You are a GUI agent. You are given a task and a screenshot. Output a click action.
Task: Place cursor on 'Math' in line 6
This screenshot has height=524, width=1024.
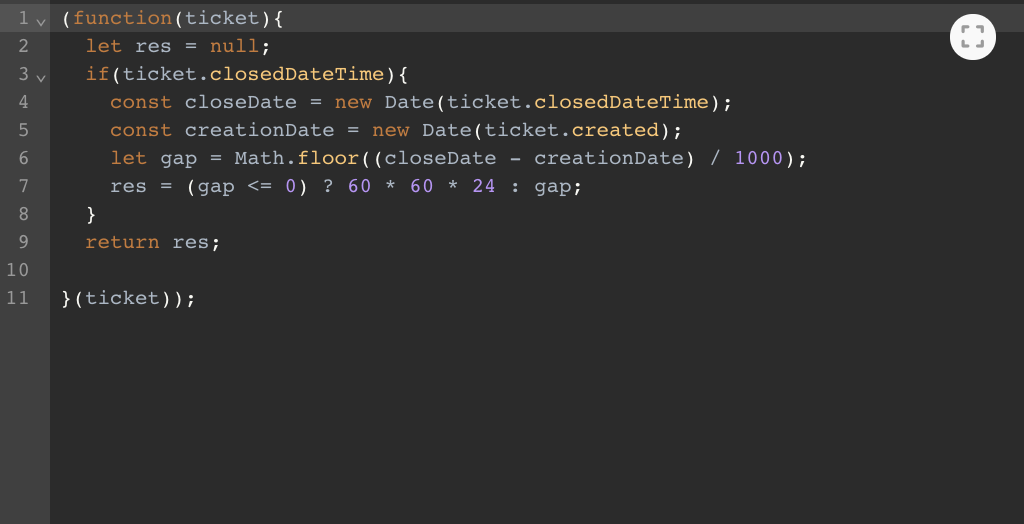point(260,159)
